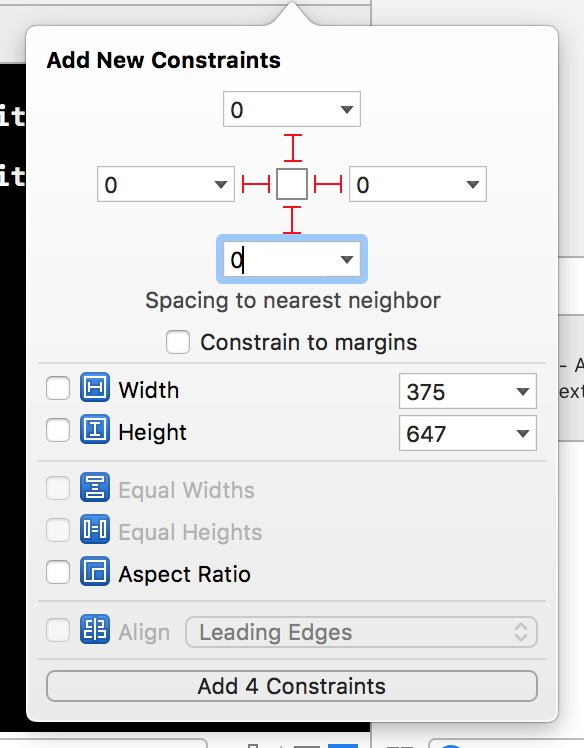
Task: Click into the left spacing input field
Action: [x=155, y=184]
